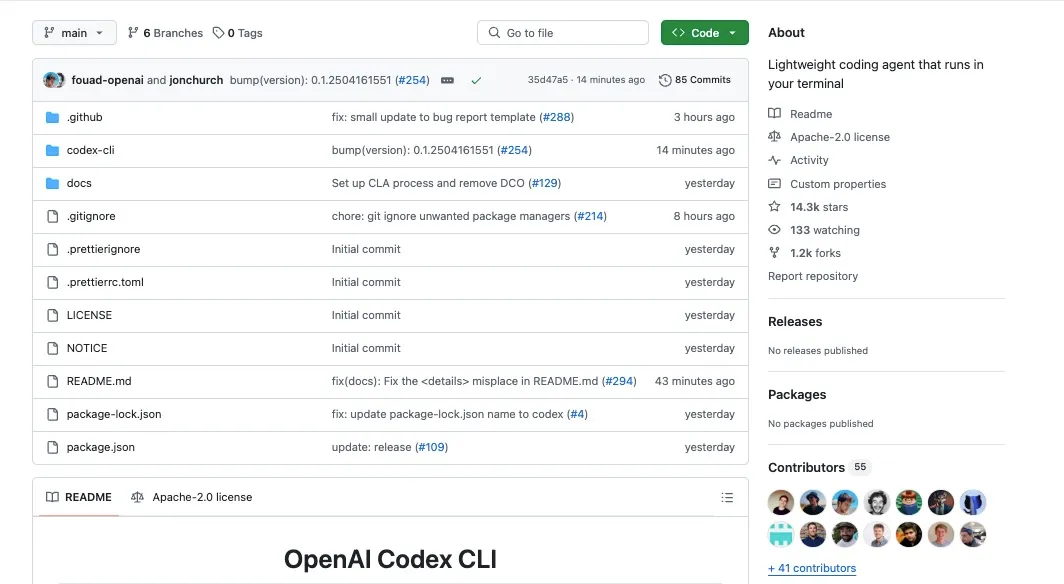Open Activity in About sidebar
Viewport: 1064px width, 584px height.
[809, 160]
